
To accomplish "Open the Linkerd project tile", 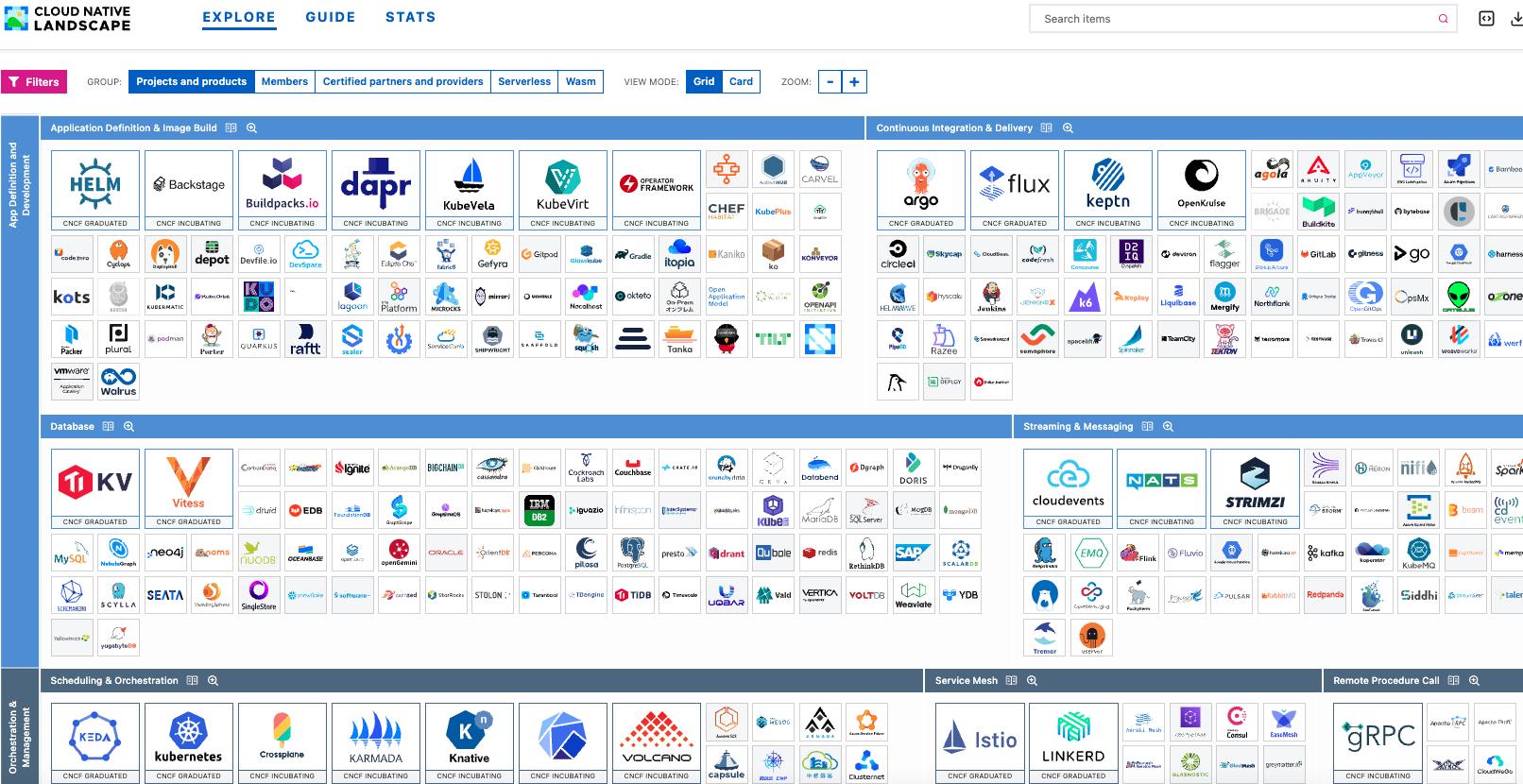I will coord(1073,742).
